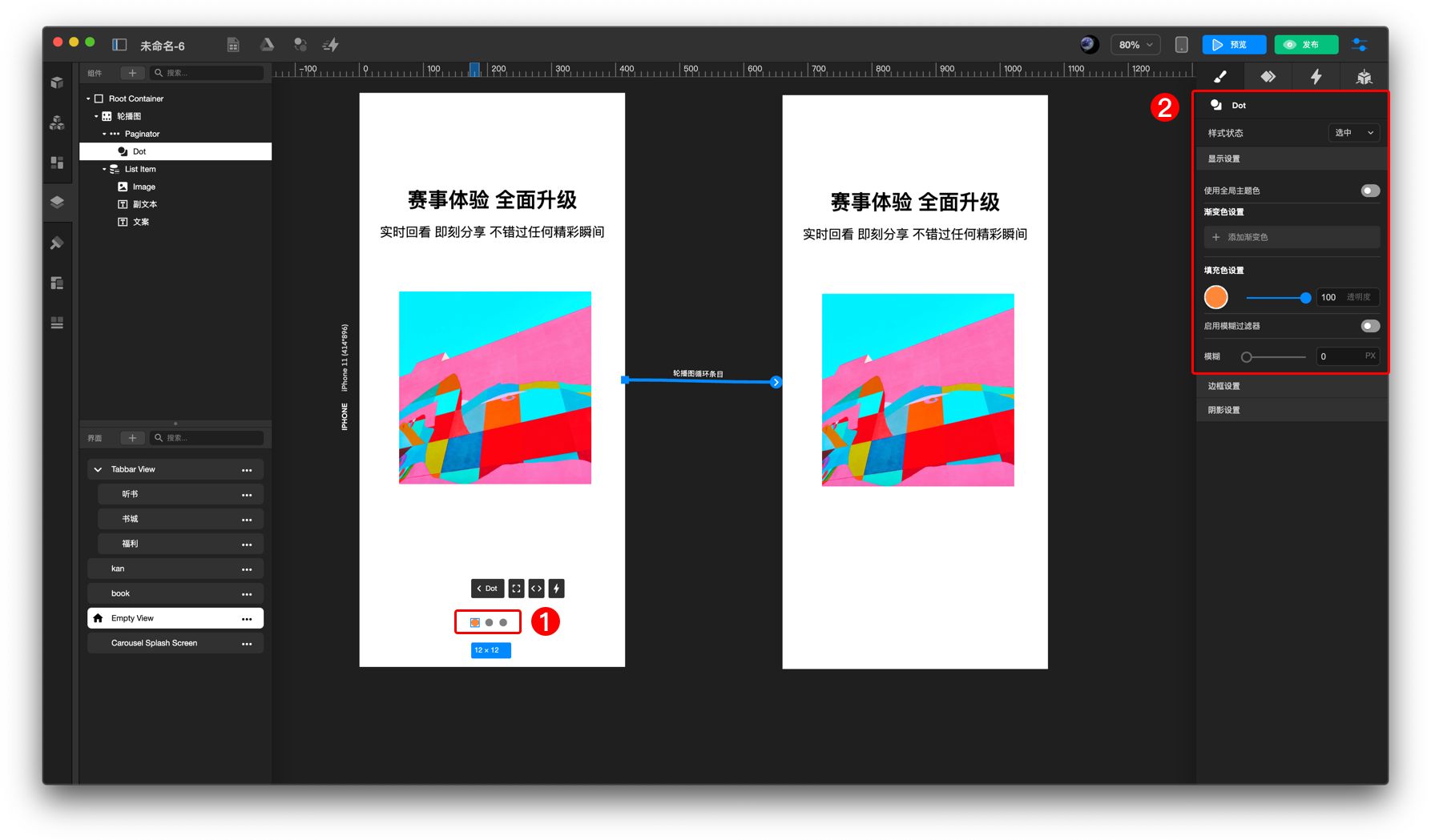The width and height of the screenshot is (1431, 840).
Task: Click the phone device icon in the top bar
Action: click(x=1181, y=45)
